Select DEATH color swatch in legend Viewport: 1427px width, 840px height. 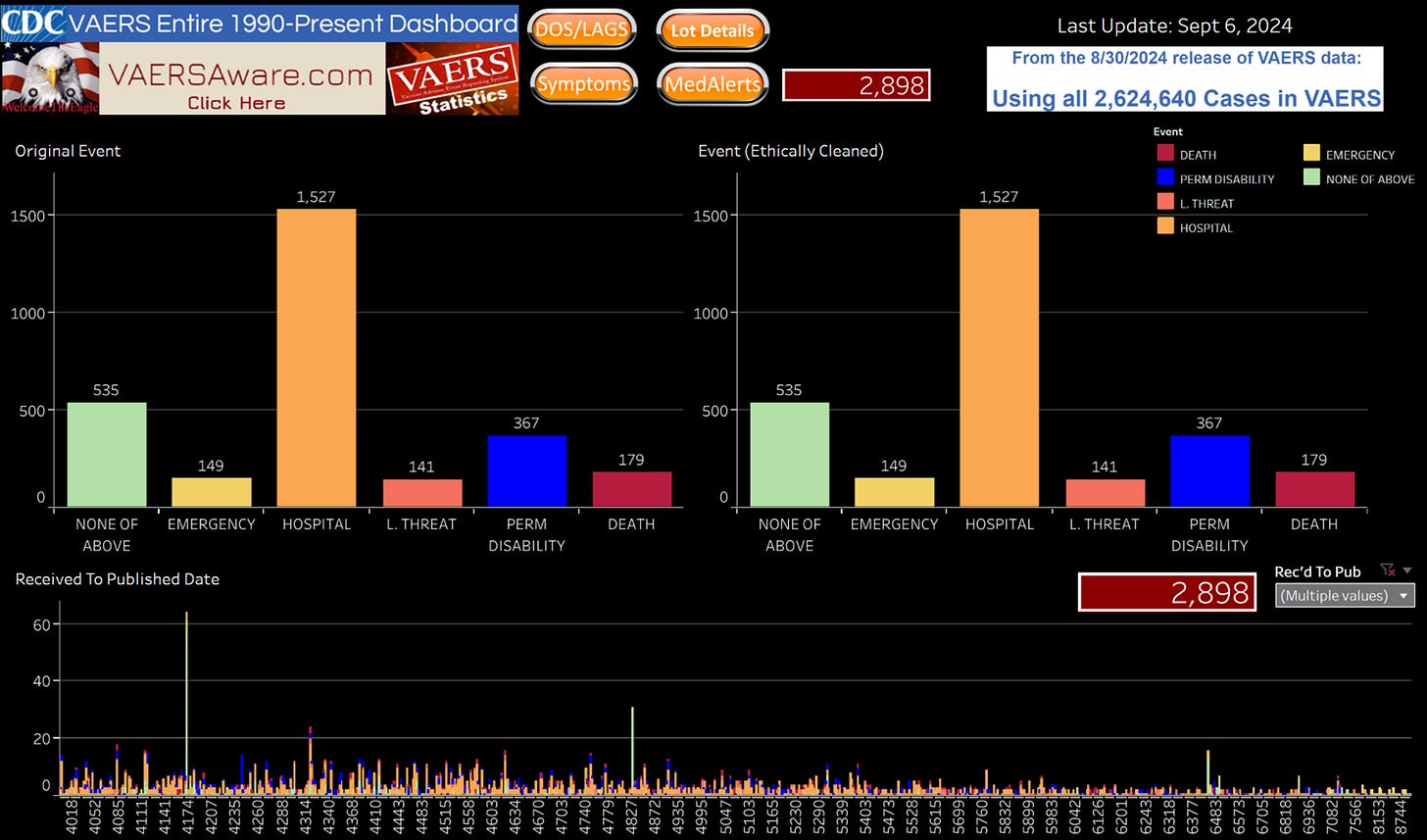[1164, 154]
